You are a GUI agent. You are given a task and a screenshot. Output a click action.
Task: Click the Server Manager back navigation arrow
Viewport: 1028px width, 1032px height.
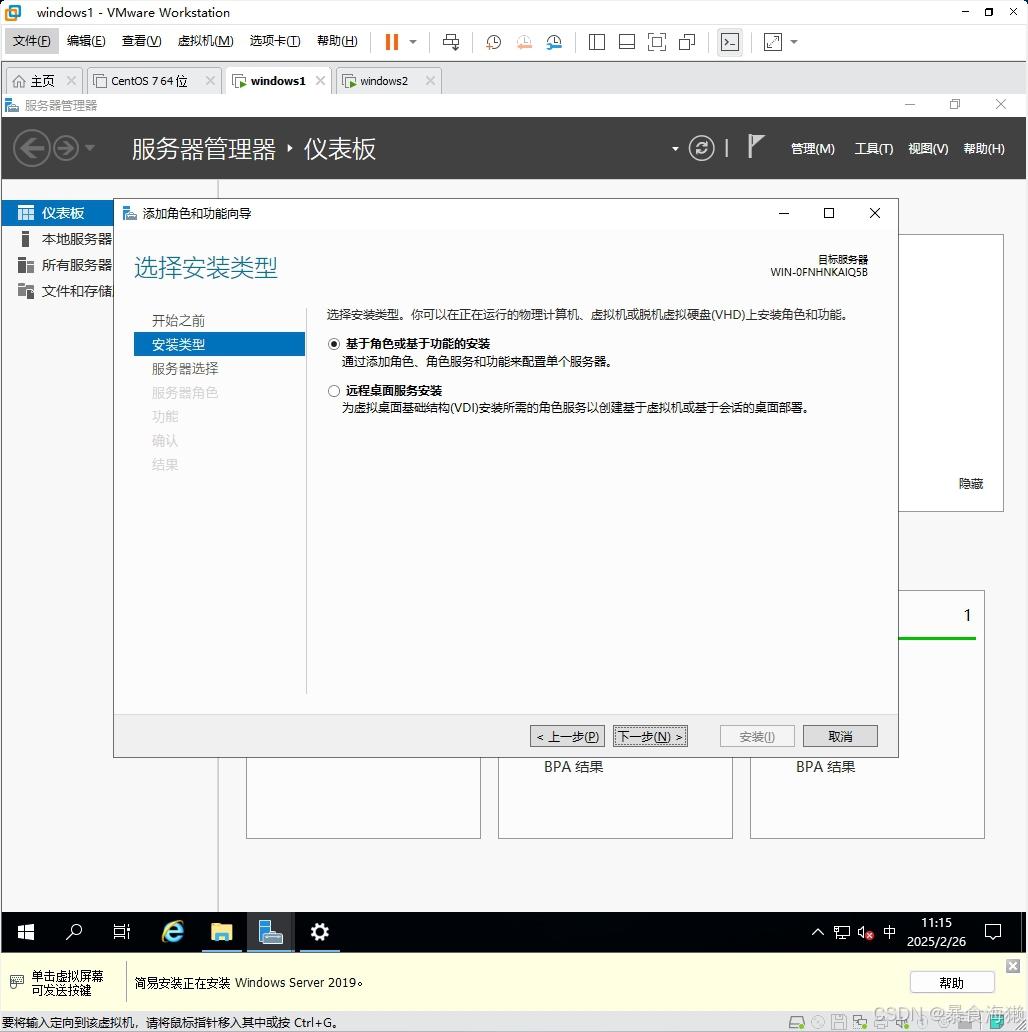coord(32,148)
